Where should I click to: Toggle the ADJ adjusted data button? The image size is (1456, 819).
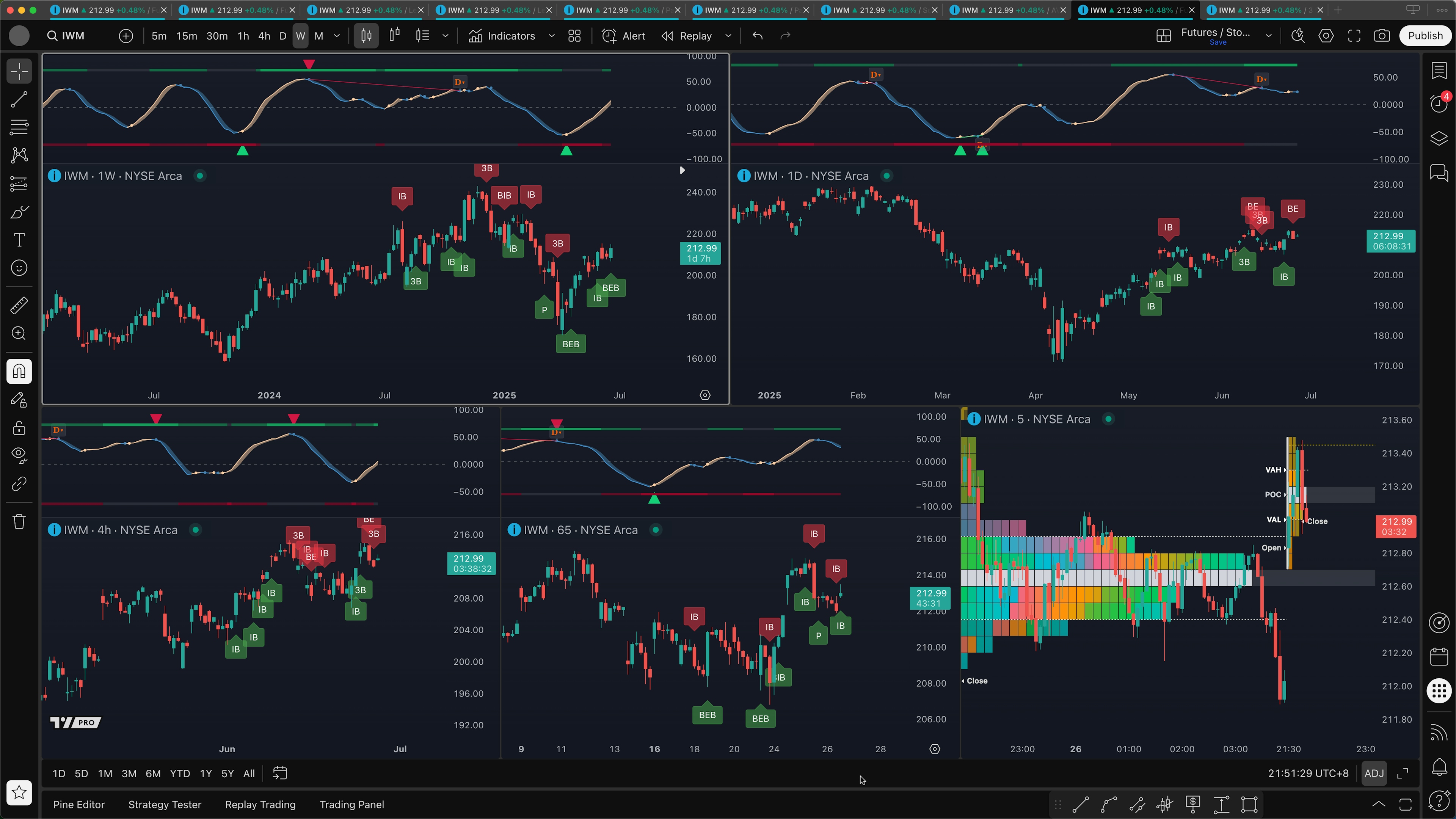1374,773
